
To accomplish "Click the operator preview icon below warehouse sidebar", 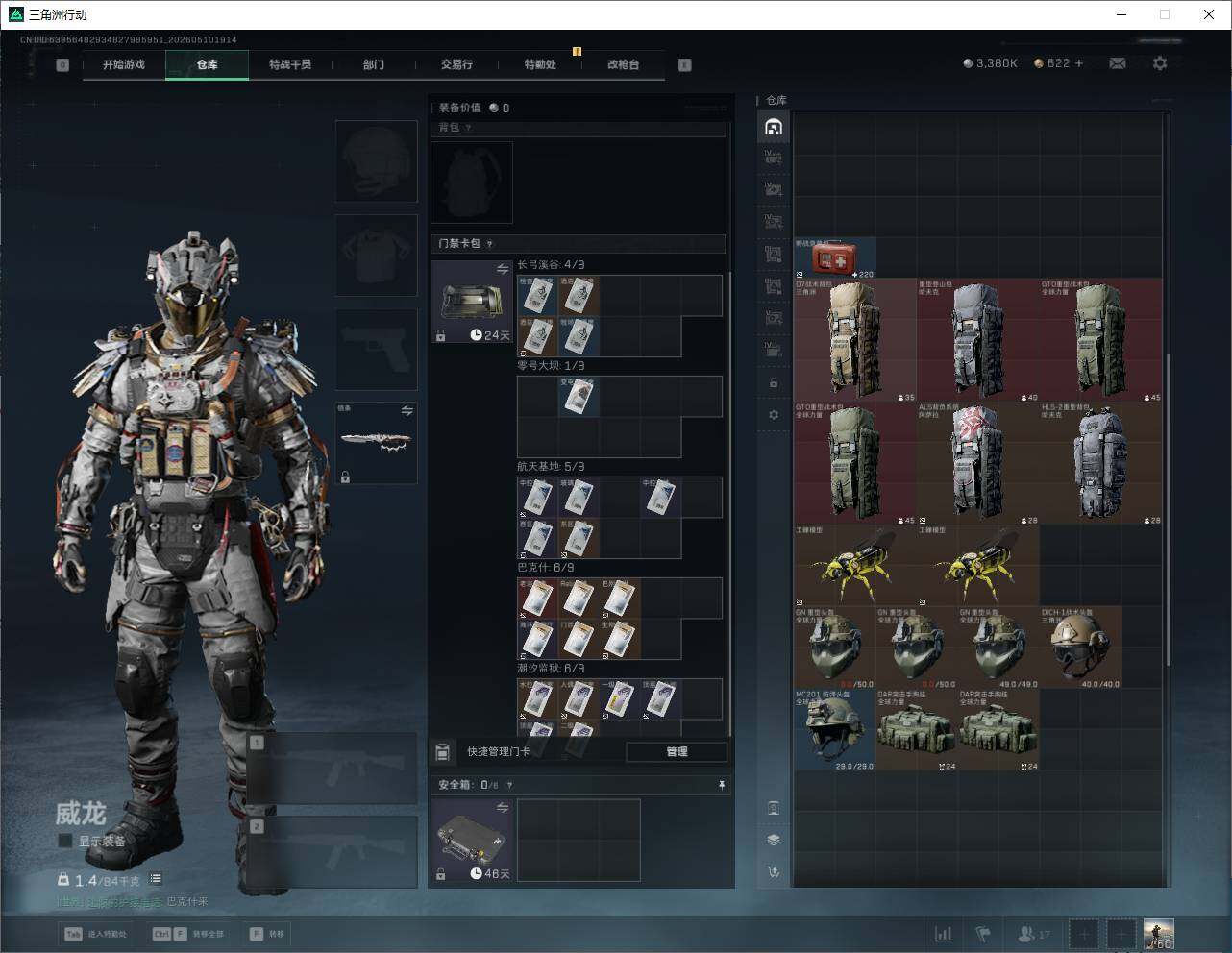I will click(774, 807).
